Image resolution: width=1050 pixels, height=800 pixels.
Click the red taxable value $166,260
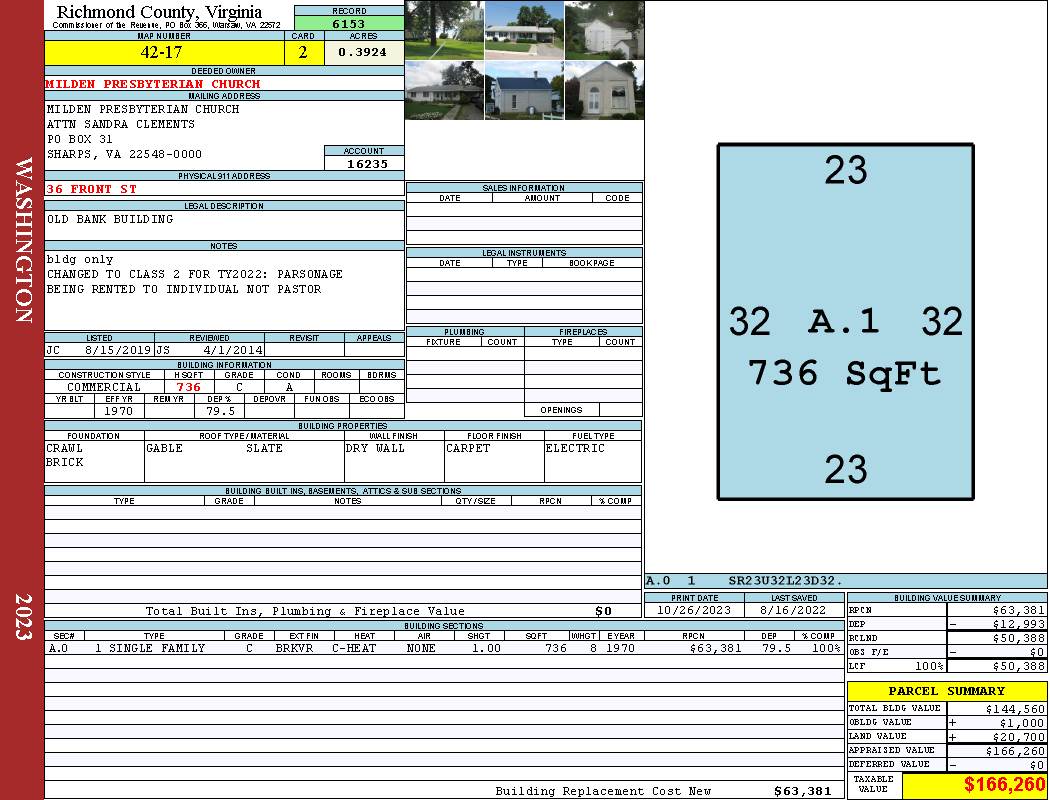pos(1004,785)
